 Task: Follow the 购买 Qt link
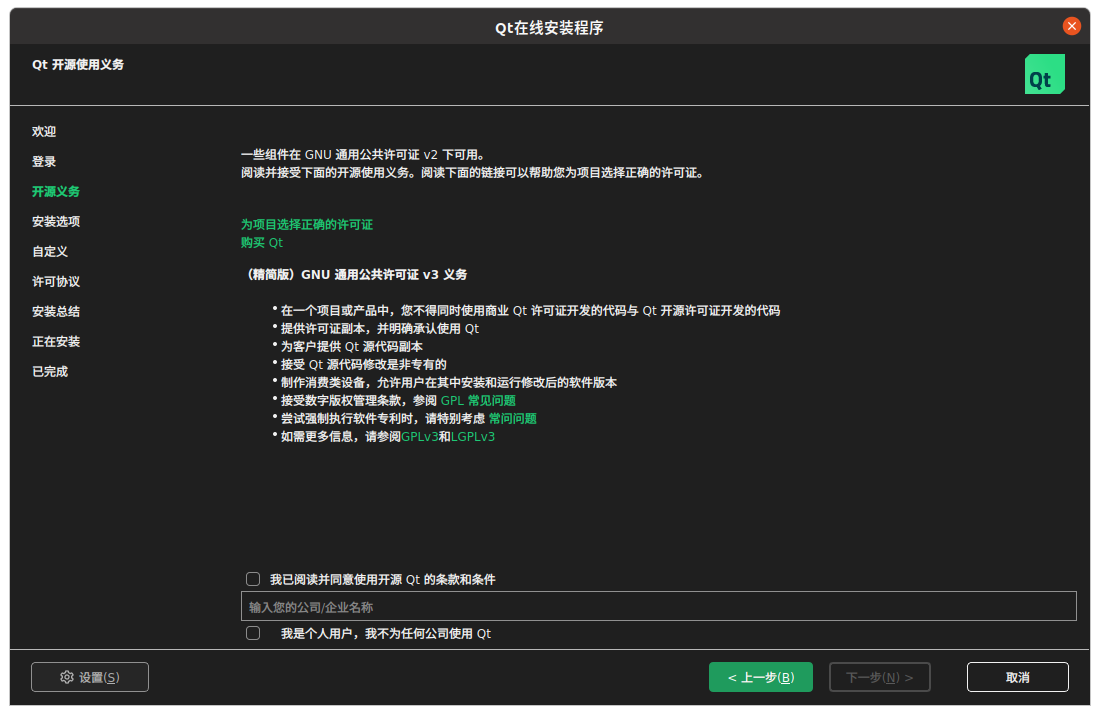click(262, 243)
